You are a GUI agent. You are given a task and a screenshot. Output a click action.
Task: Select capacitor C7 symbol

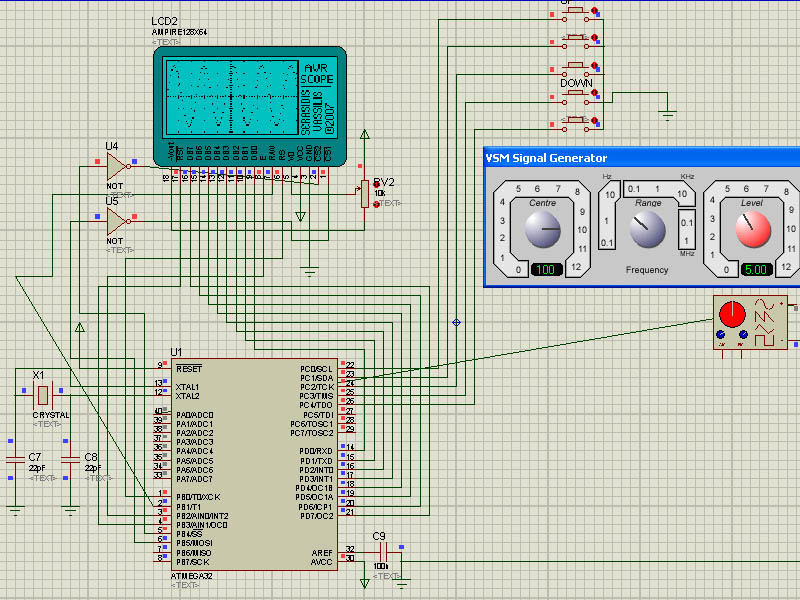pos(14,458)
